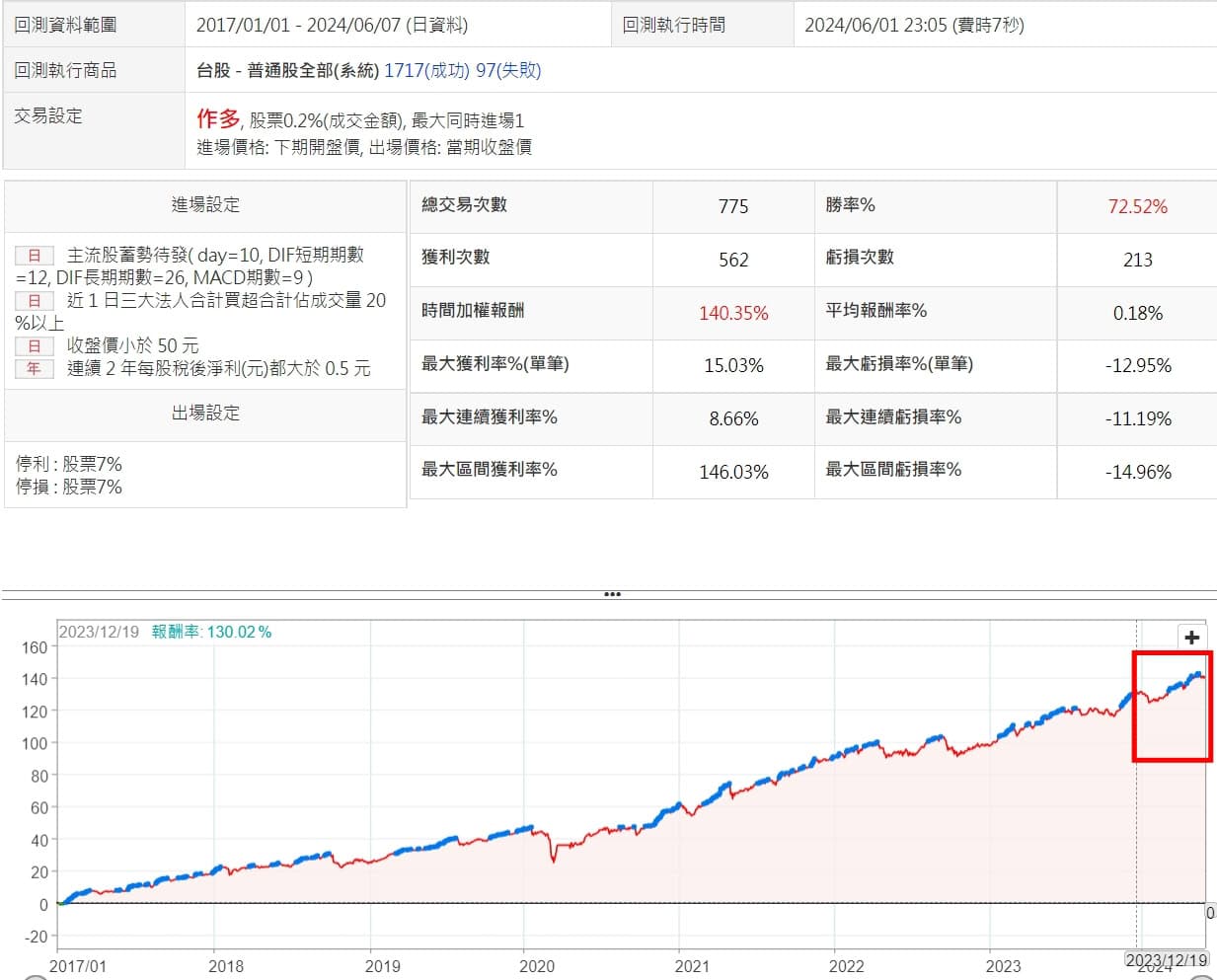This screenshot has height=980, width=1217.
Task: Select the 出場設定 section header
Action: (x=205, y=414)
